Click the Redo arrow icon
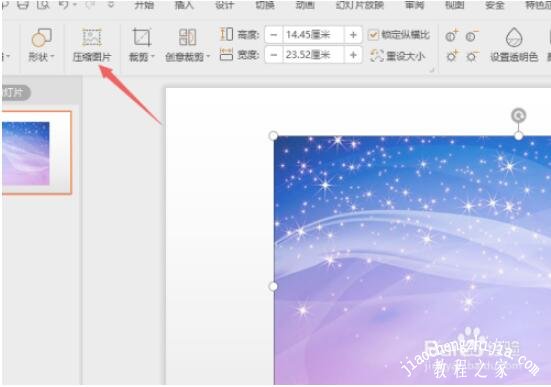This screenshot has width=551, height=387. coord(91,5)
